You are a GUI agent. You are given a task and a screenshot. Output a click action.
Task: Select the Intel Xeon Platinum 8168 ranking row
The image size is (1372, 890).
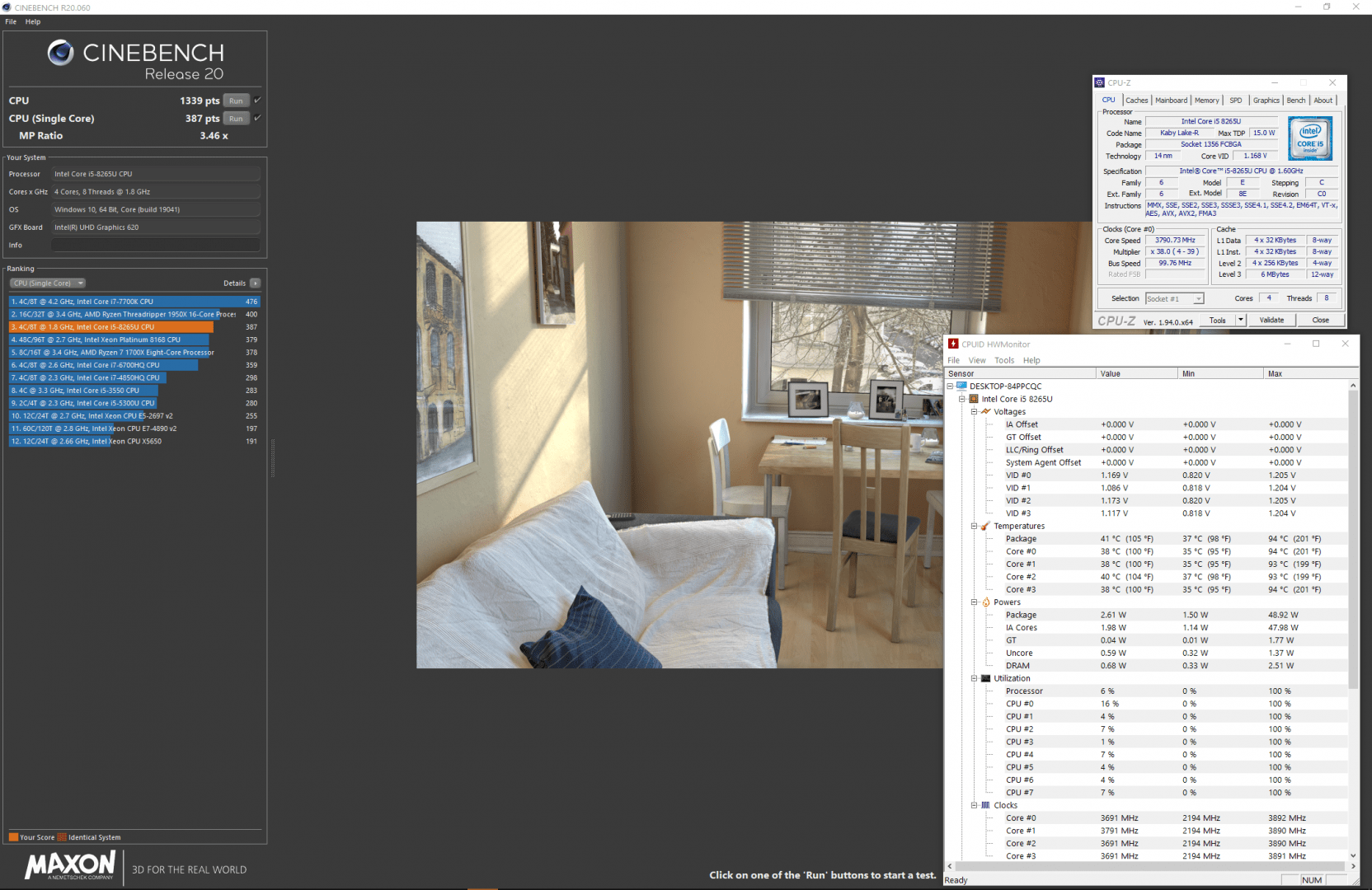(134, 340)
